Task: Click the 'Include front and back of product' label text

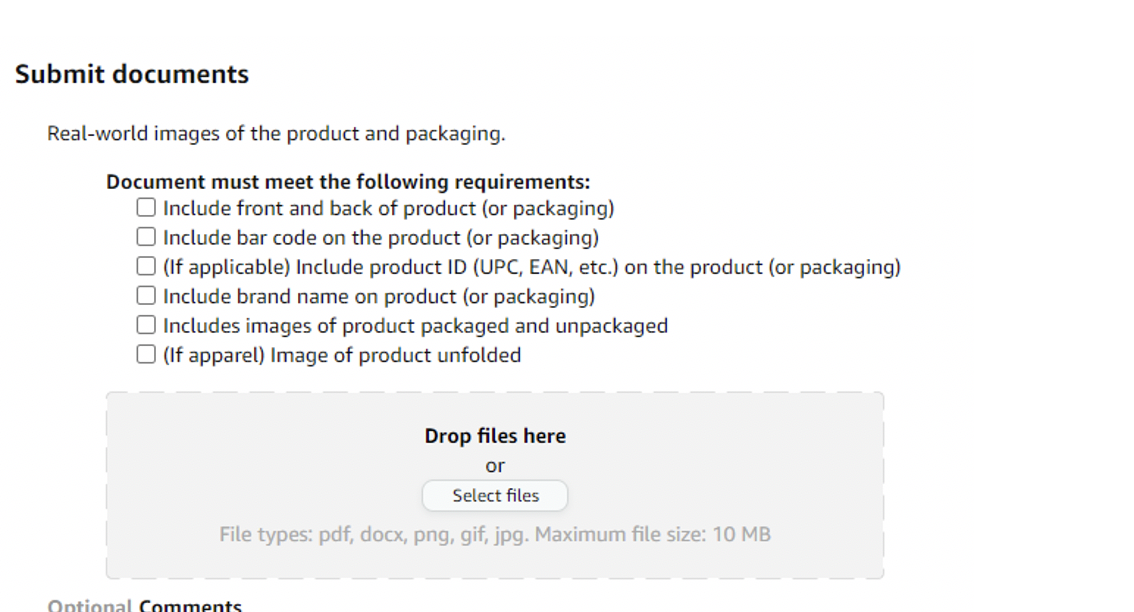Action: point(388,209)
